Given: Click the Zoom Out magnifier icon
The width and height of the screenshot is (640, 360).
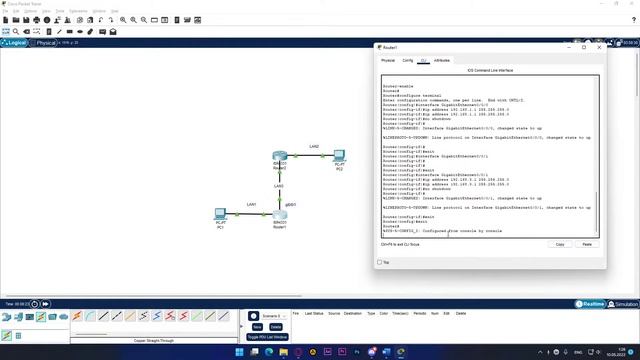Looking at the screenshot, I should click(144, 20).
